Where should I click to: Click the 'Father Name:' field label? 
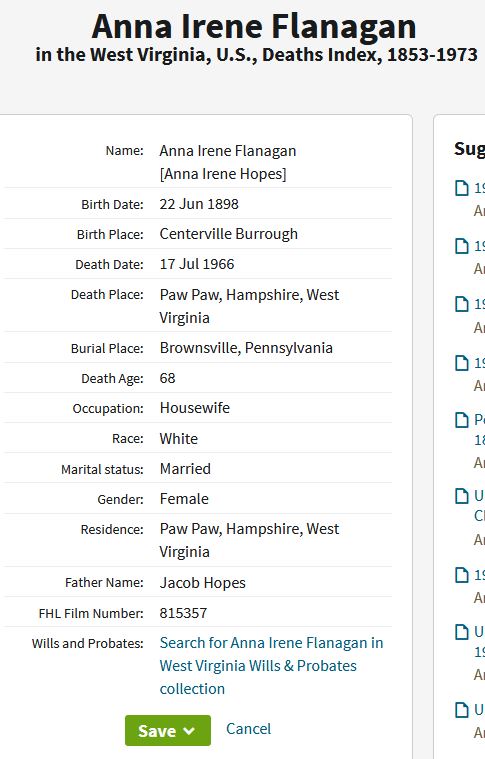tap(104, 582)
